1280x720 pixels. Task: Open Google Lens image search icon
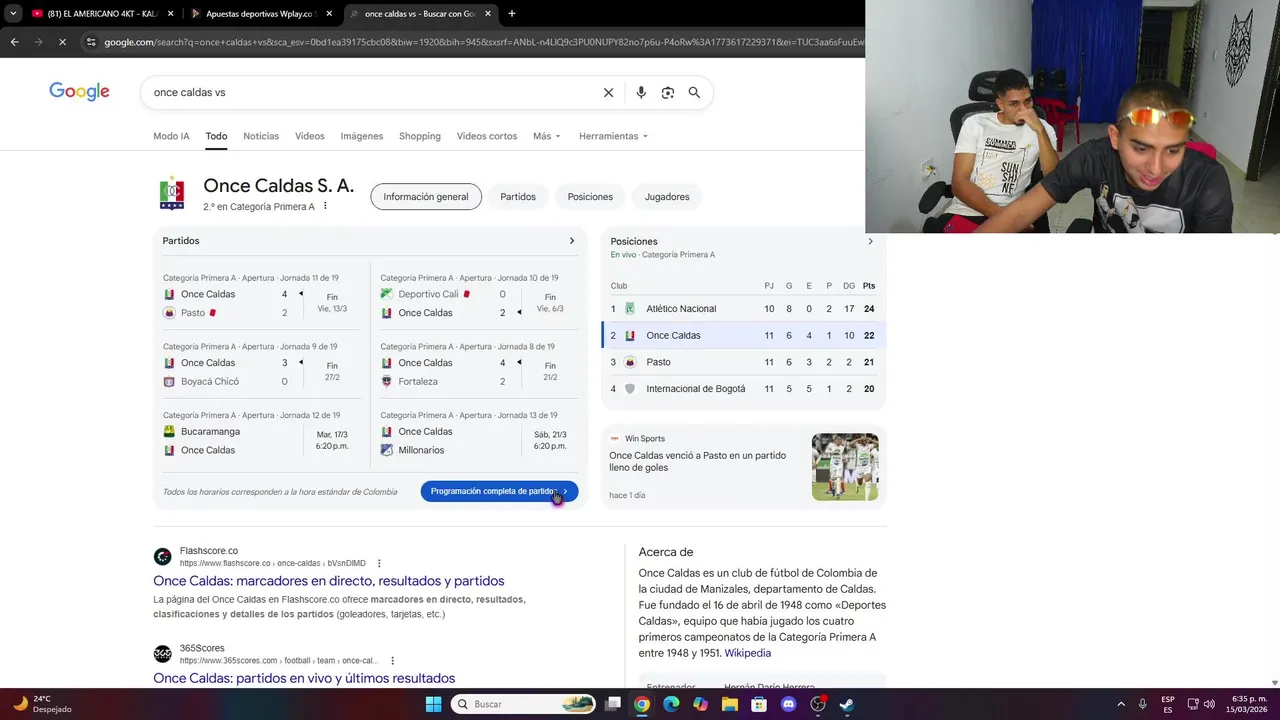[x=667, y=92]
